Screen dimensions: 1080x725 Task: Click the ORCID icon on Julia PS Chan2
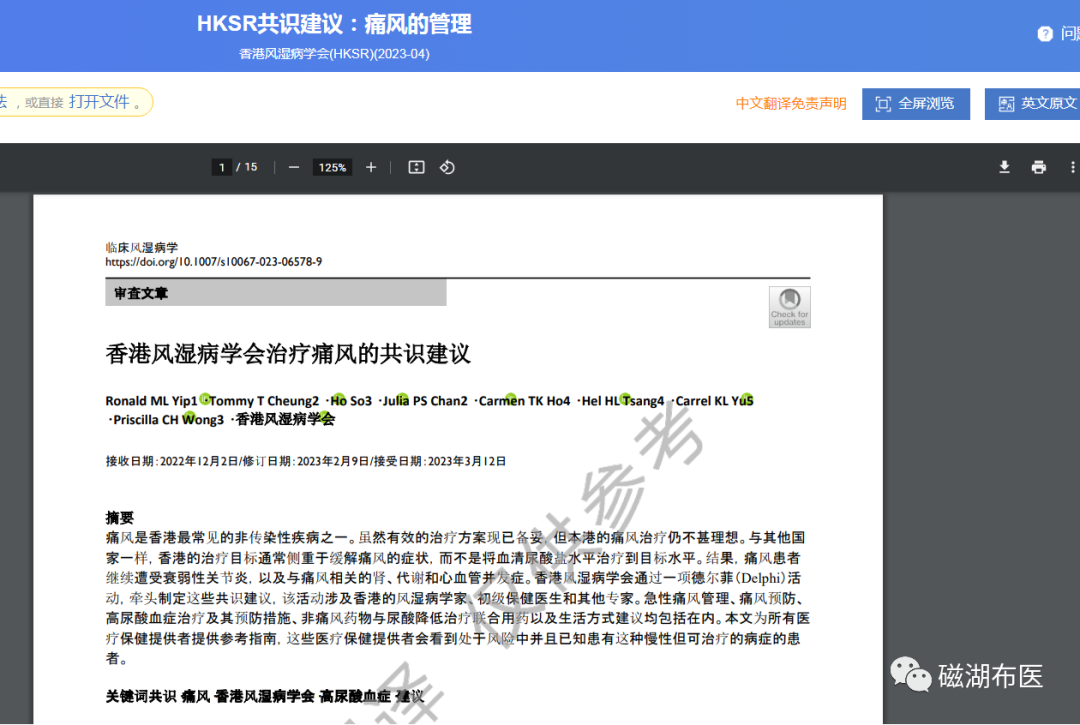[403, 399]
